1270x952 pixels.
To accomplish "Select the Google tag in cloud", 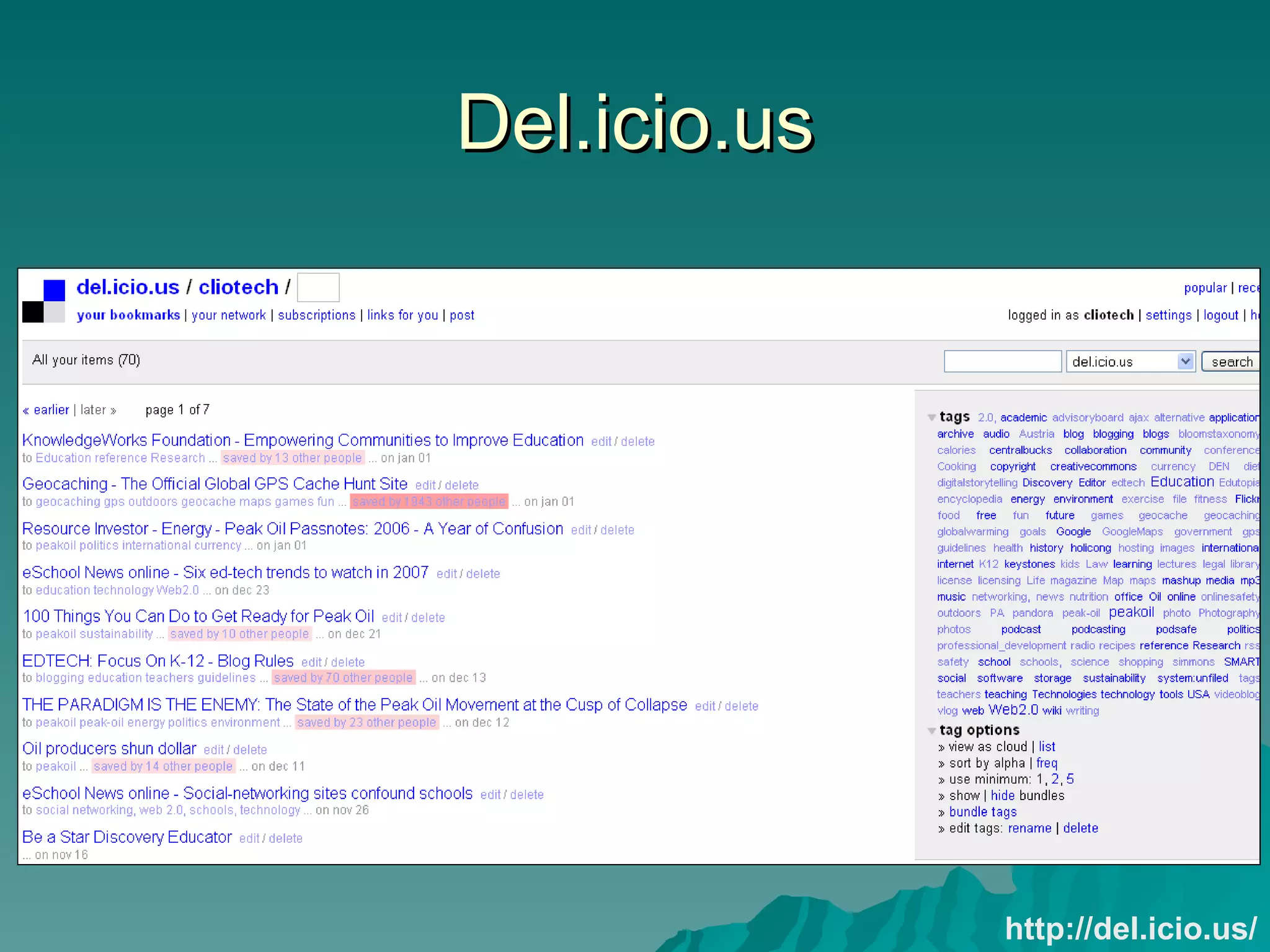I will (x=1073, y=531).
